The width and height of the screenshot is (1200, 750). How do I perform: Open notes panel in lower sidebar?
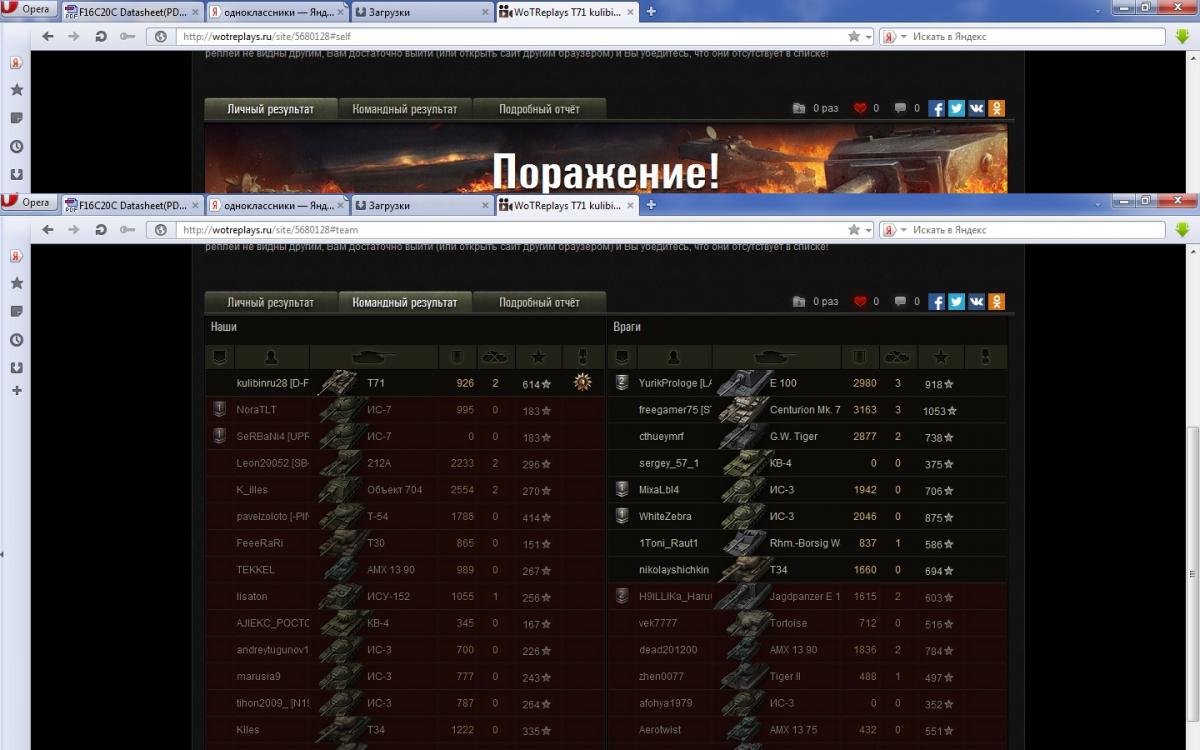pyautogui.click(x=16, y=312)
